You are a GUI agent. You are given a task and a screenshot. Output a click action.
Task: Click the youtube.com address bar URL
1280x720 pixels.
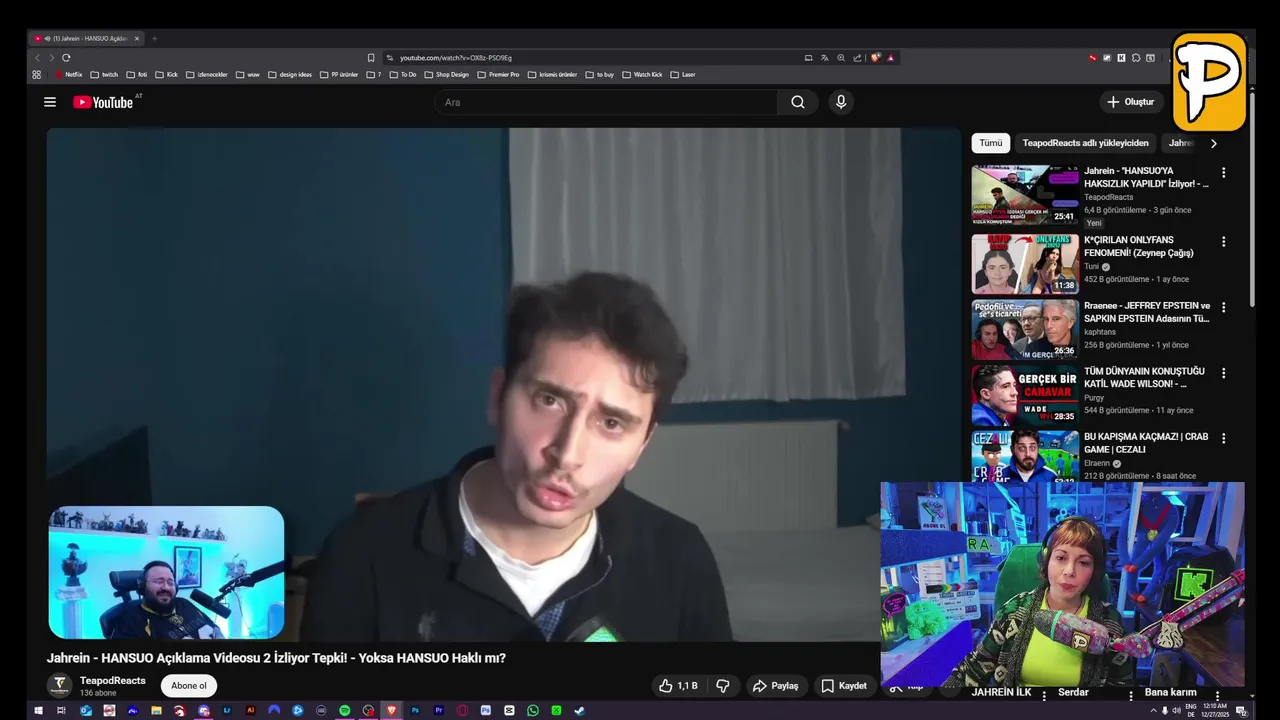pos(455,58)
